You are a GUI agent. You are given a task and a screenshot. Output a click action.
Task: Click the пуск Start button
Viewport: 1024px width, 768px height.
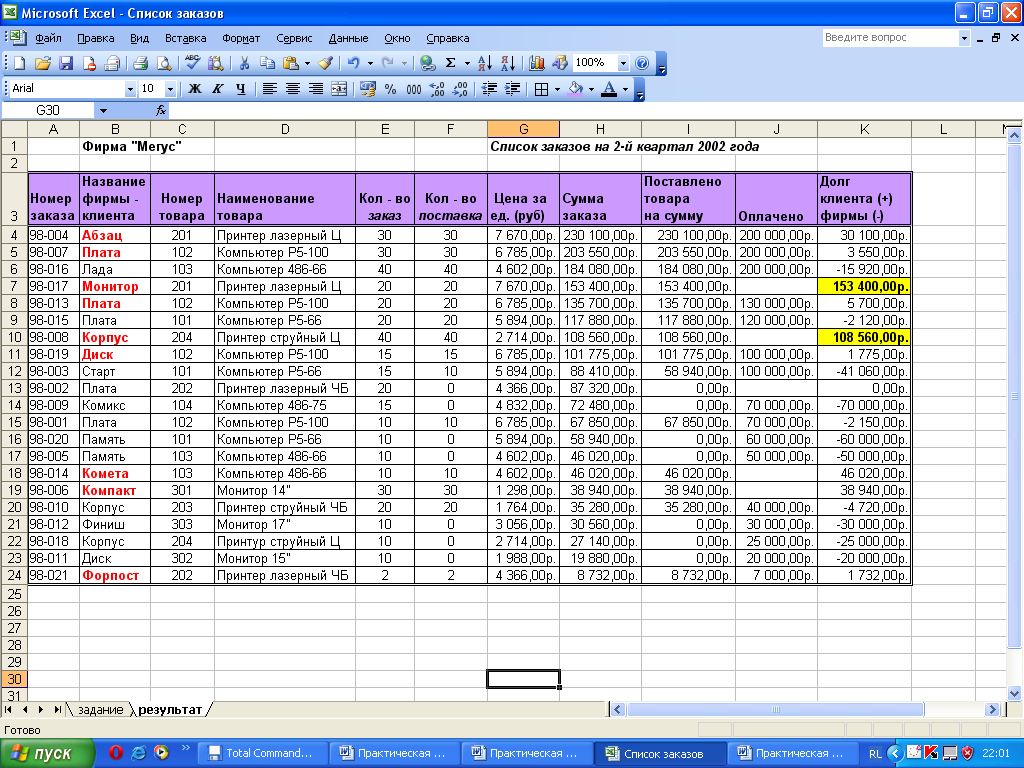point(47,754)
